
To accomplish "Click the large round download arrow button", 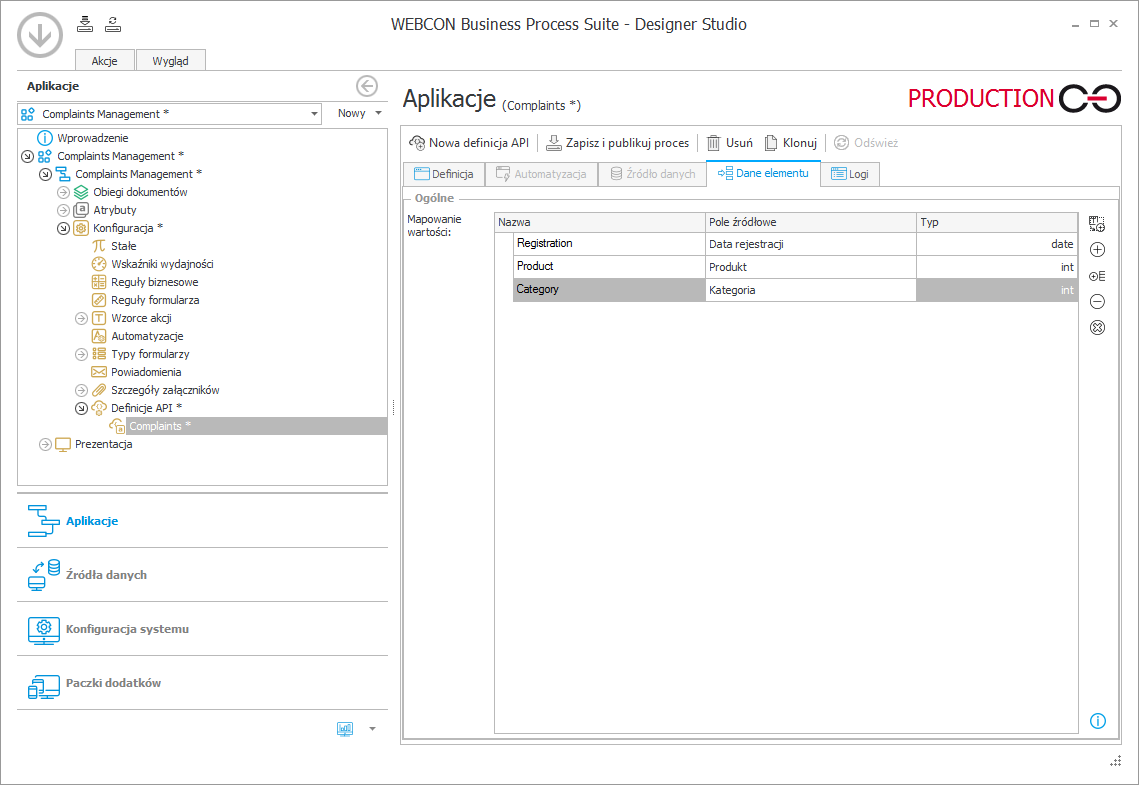I will point(40,34).
